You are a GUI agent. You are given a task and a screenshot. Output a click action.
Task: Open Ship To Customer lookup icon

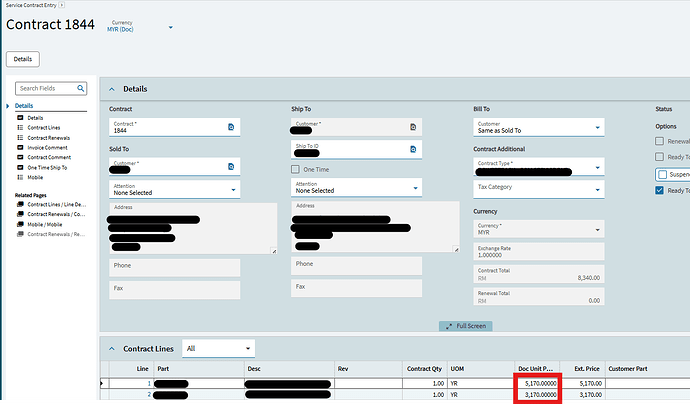pyautogui.click(x=413, y=127)
